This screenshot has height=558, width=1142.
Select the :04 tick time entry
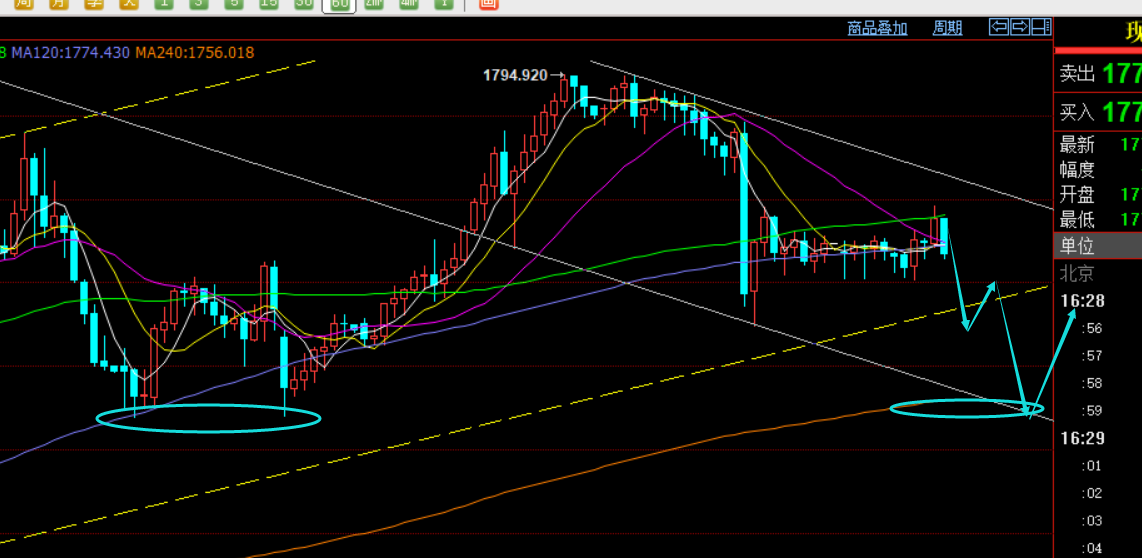(x=1094, y=548)
